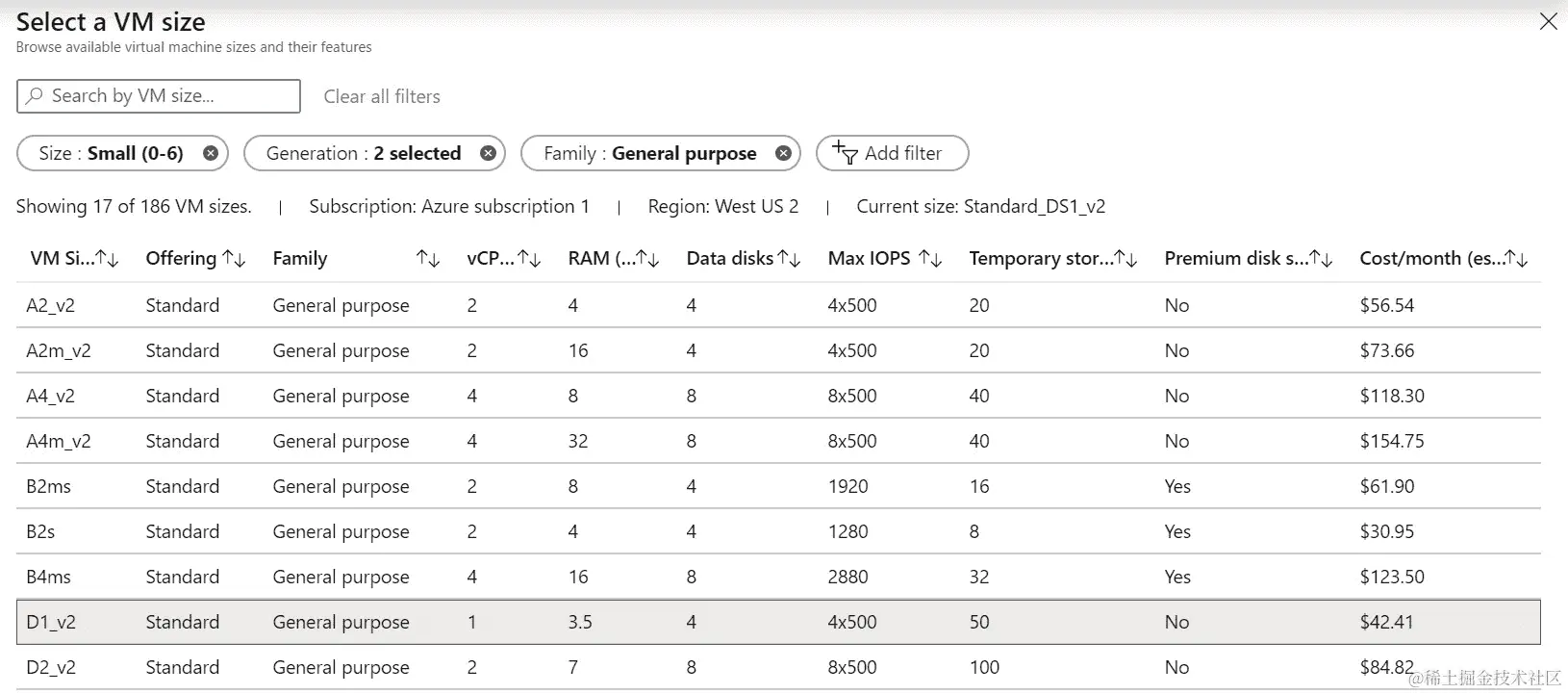Sort table by VM Size column
Image resolution: width=1568 pixels, height=694 pixels.
[108, 259]
